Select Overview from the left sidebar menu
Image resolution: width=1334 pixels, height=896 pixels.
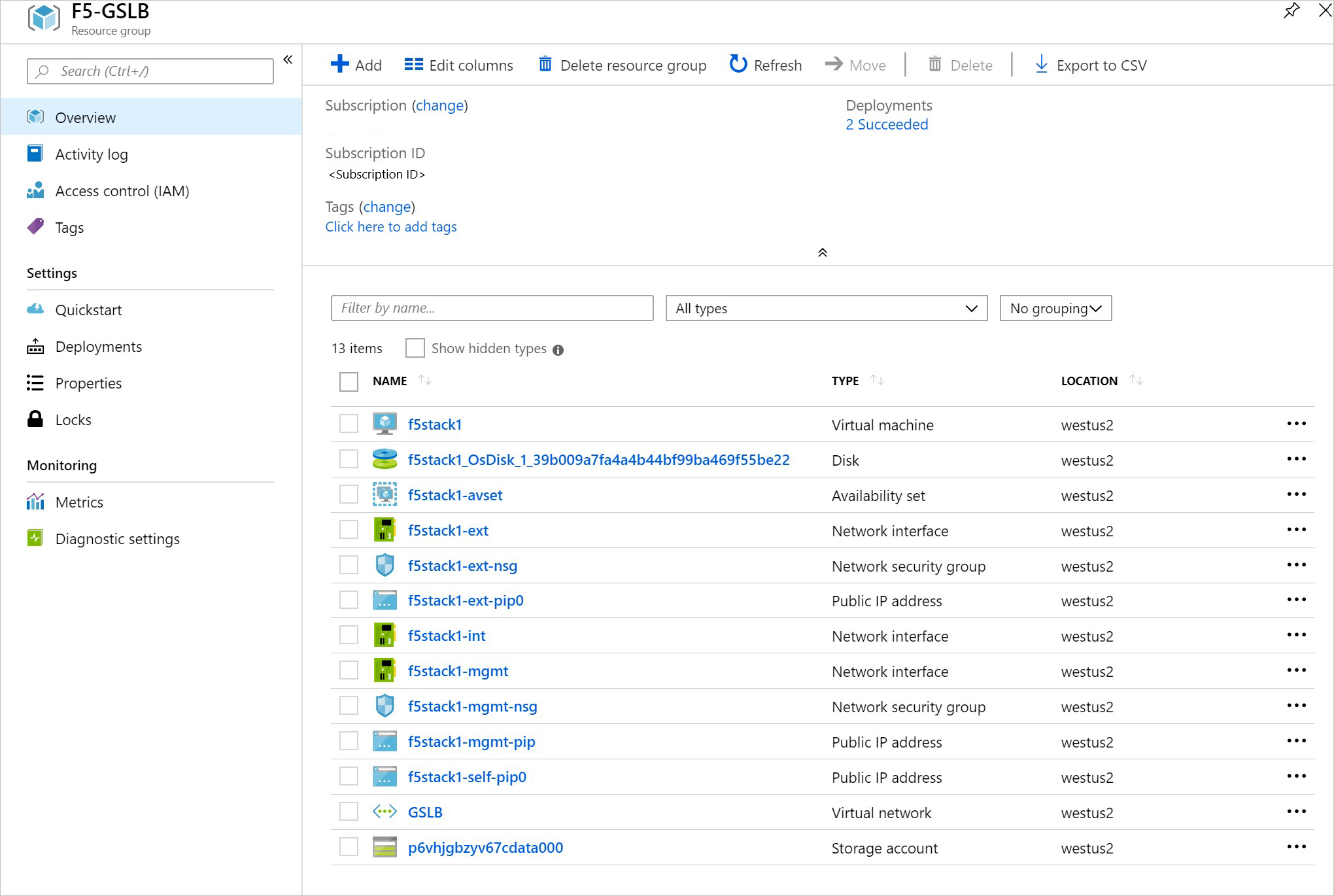[x=85, y=117]
